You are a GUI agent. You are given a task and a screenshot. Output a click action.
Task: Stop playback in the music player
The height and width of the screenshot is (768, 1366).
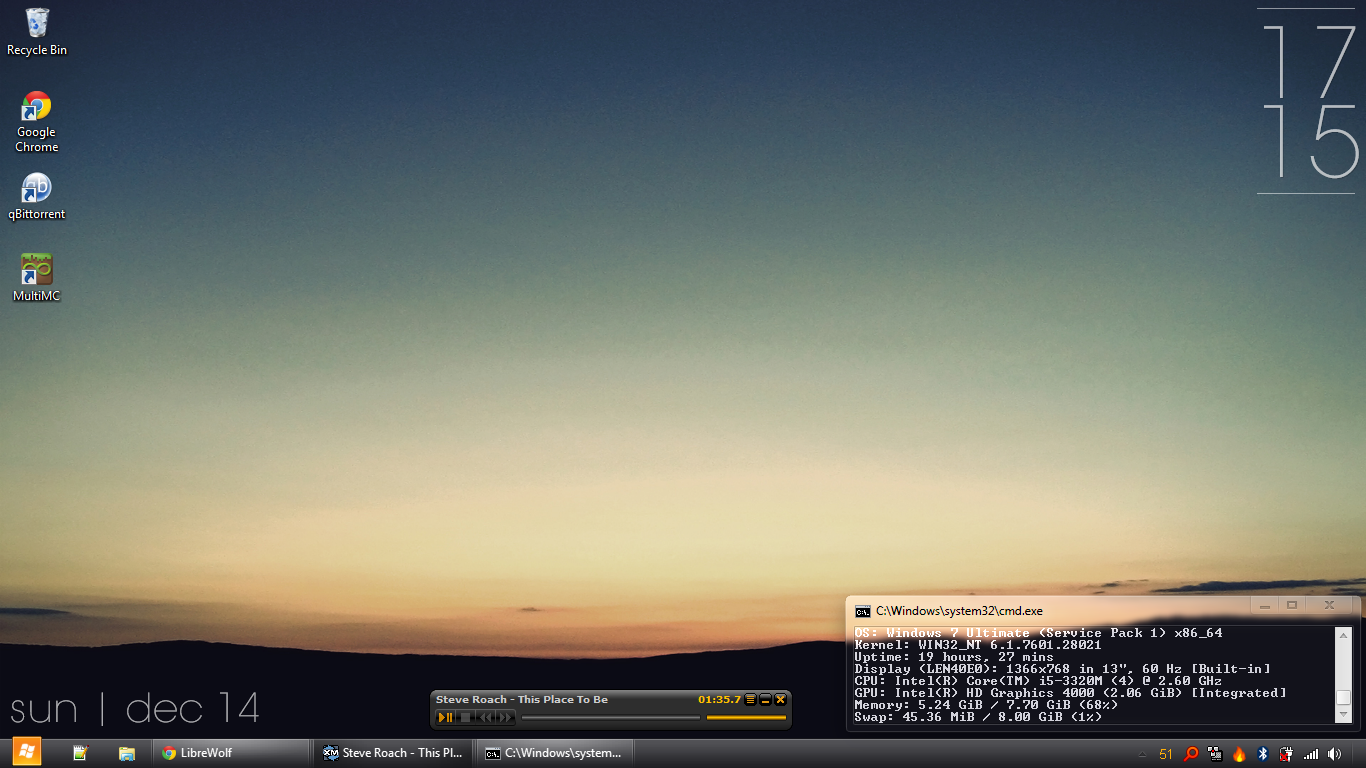pos(464,717)
